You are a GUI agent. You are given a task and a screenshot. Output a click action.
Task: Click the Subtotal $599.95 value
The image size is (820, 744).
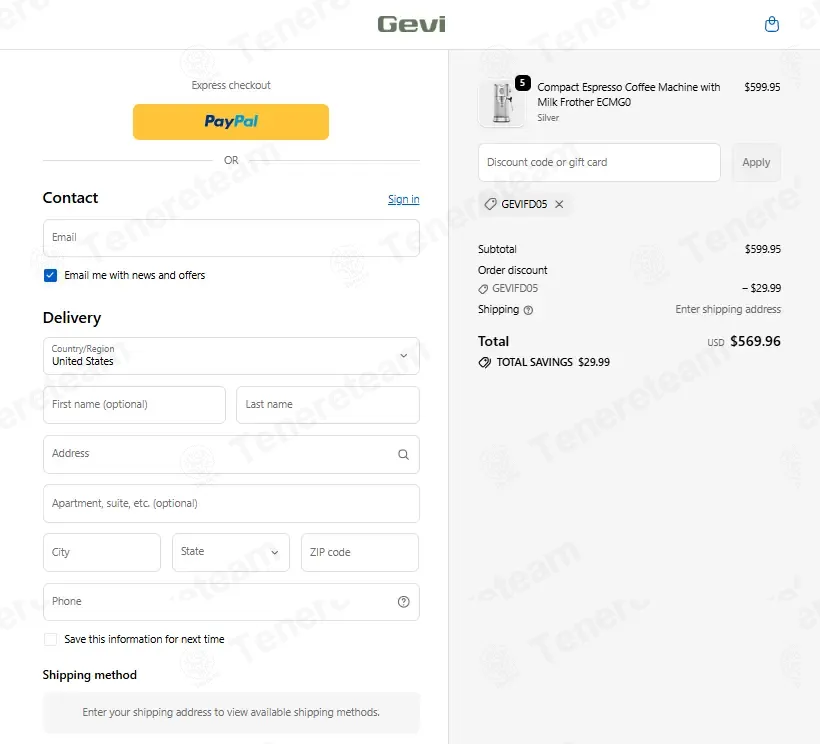click(762, 249)
